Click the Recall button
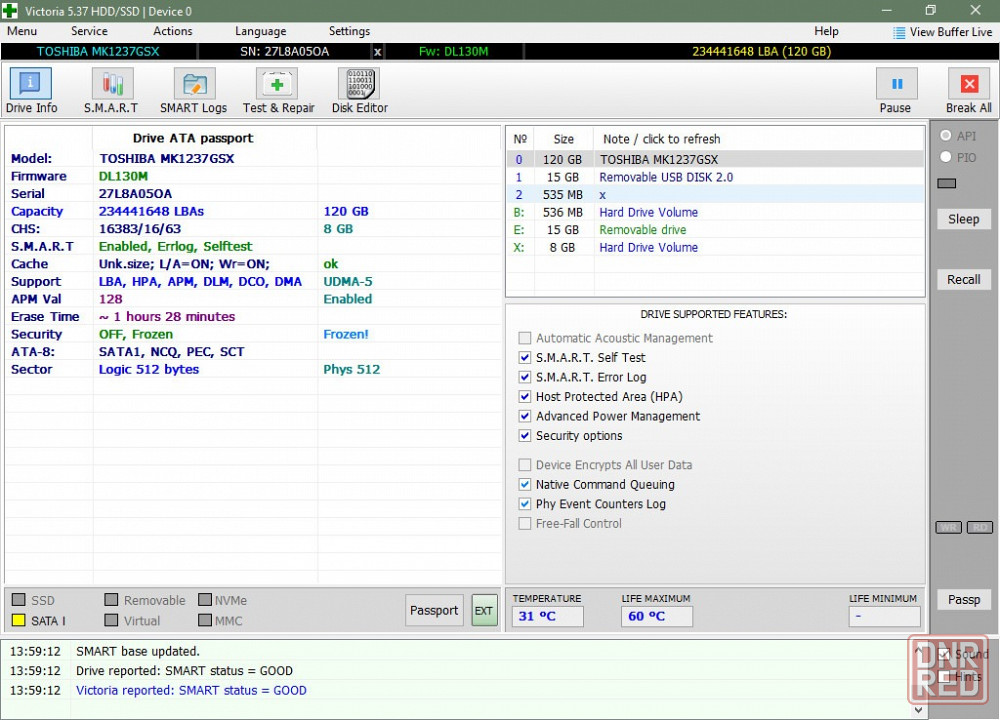This screenshot has width=1000, height=720. tap(963, 279)
